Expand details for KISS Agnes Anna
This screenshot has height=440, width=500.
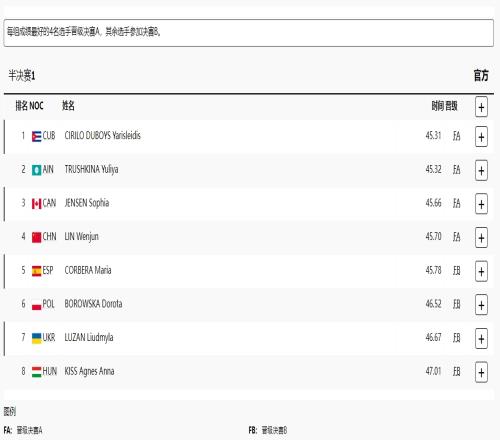(481, 372)
